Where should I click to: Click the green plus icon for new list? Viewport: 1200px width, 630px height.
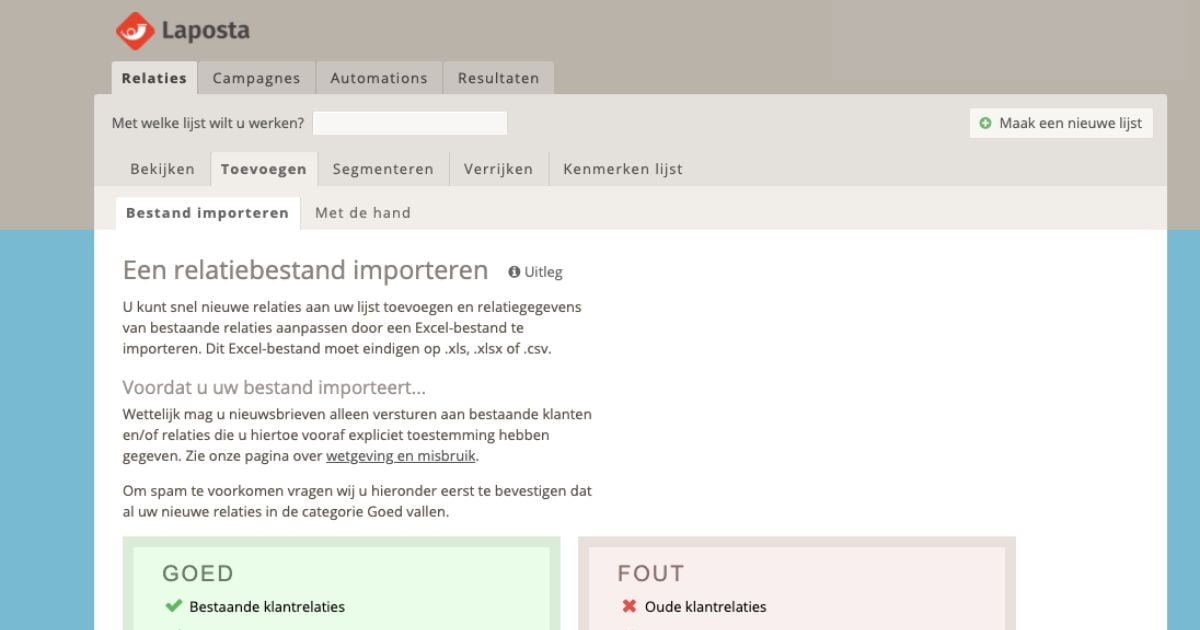coord(985,123)
